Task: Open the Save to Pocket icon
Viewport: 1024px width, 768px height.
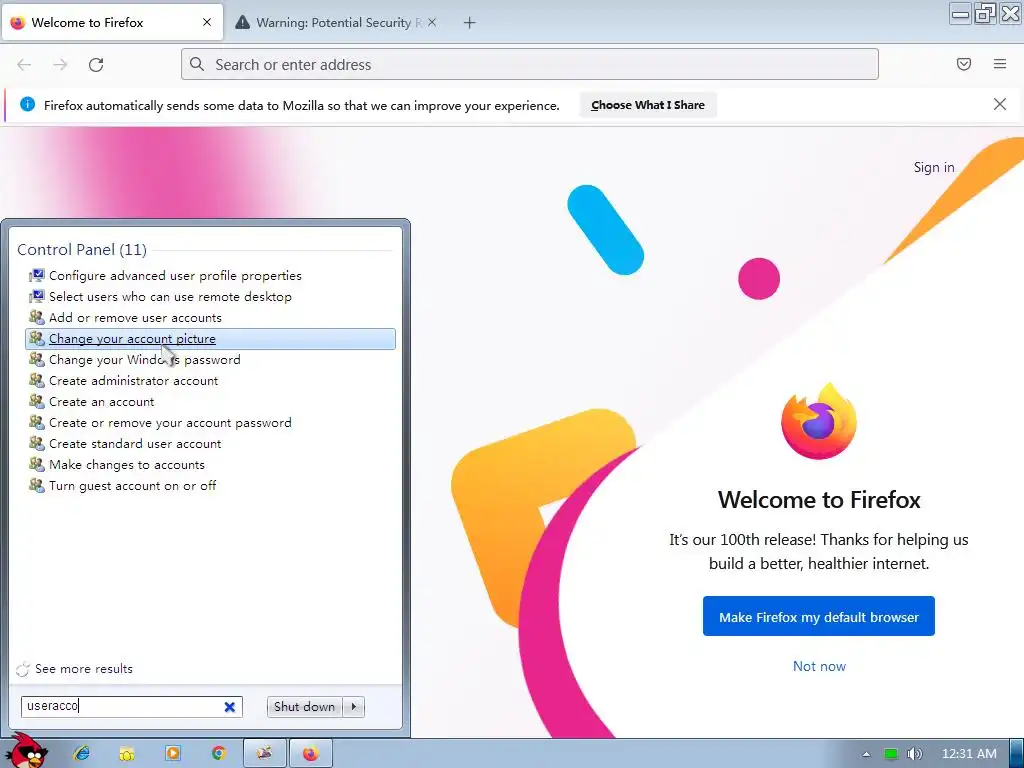Action: (964, 64)
